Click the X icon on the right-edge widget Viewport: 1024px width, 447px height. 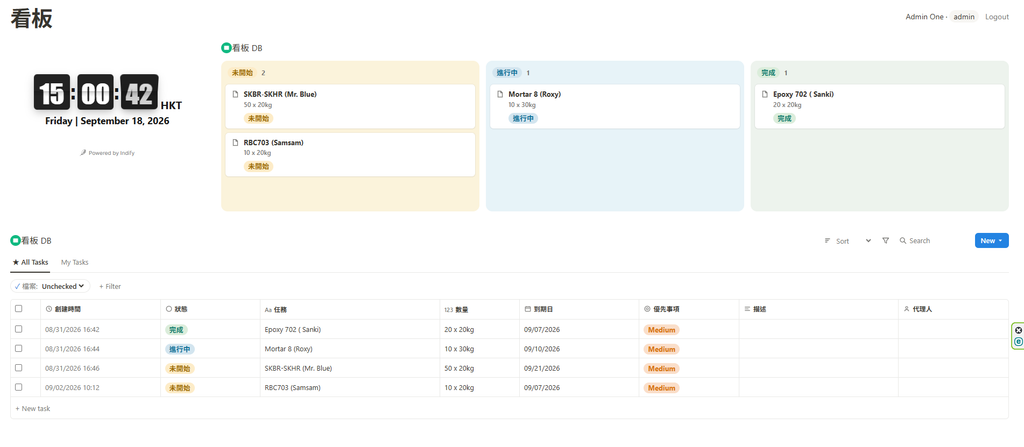1018,331
